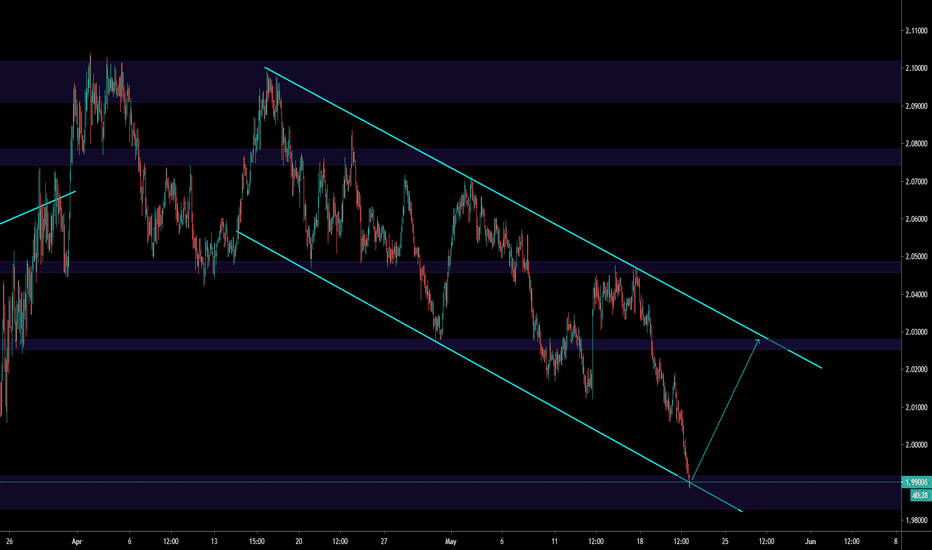932x550 pixels.
Task: Click the 27 date label on time axis
Action: pos(384,541)
